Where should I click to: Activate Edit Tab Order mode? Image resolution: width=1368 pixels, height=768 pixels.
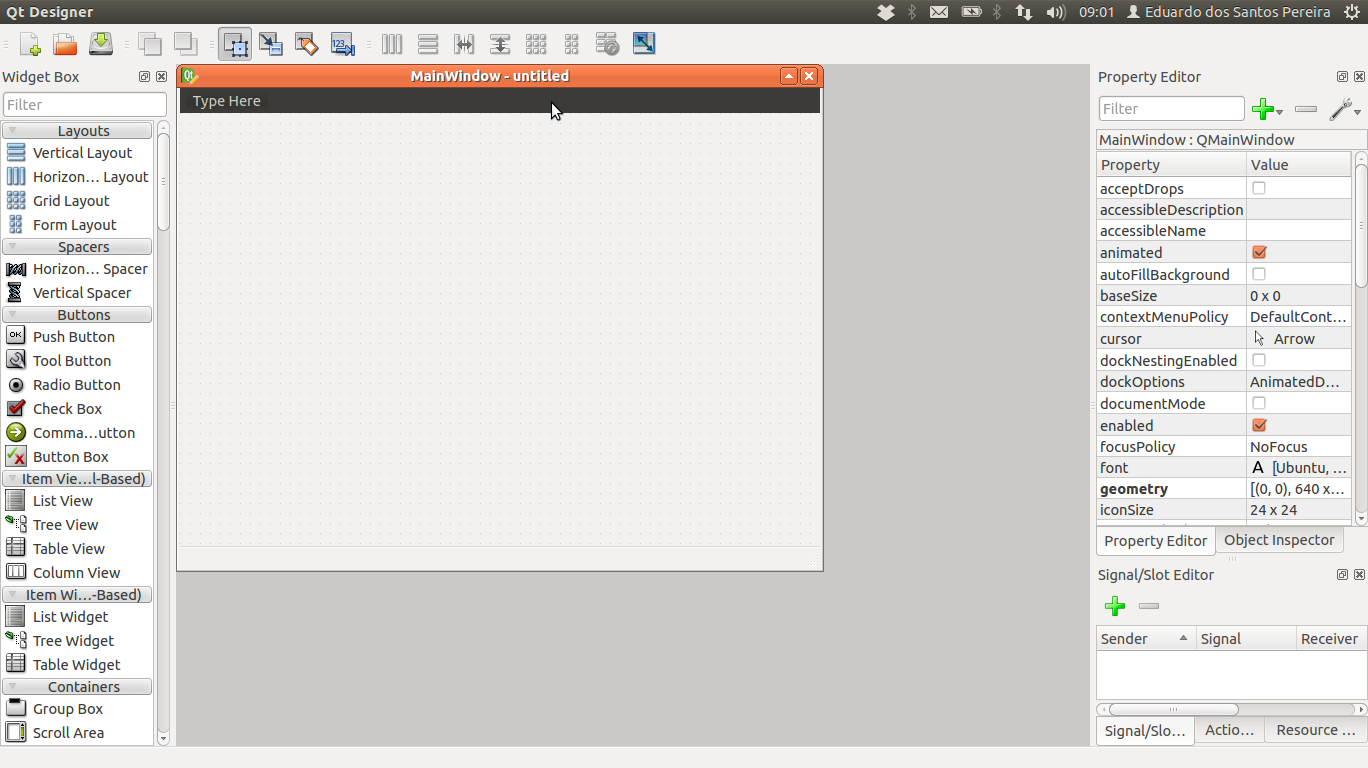coord(341,44)
